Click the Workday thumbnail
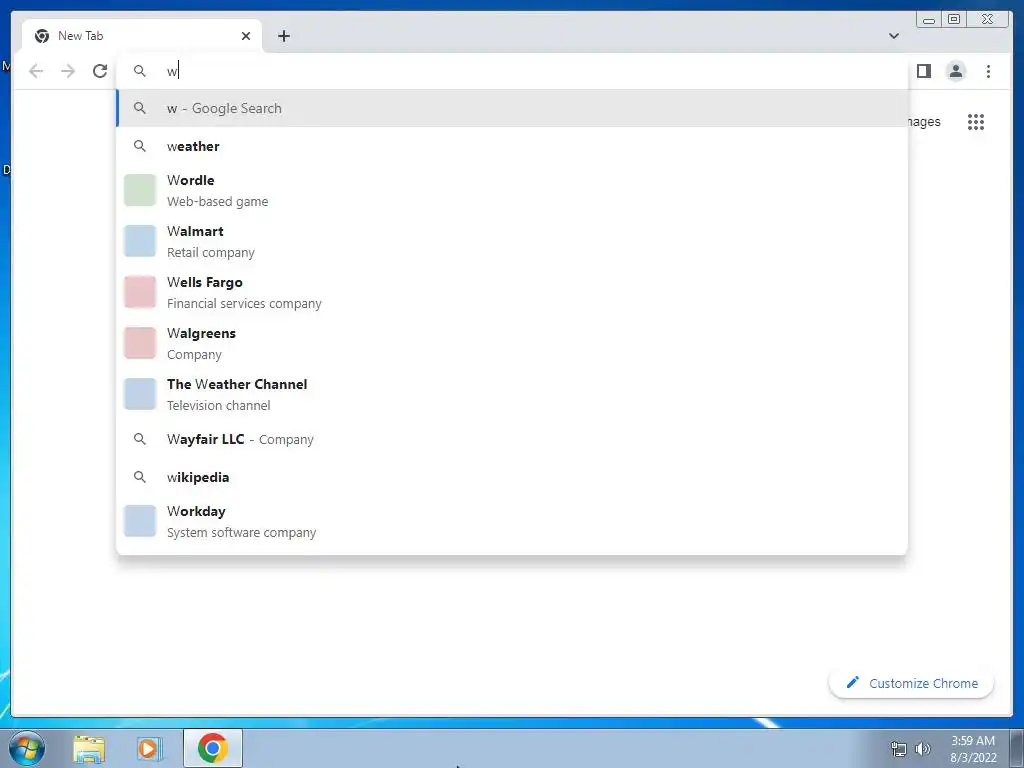1024x768 pixels. (140, 521)
